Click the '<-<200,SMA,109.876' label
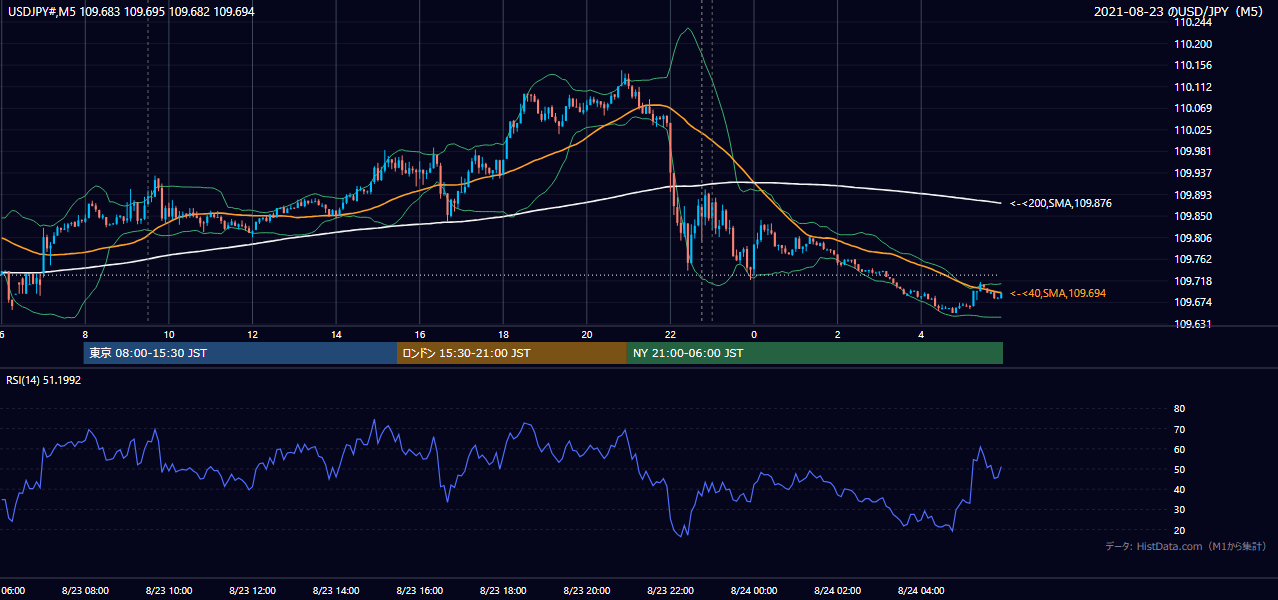This screenshot has height=600, width=1278. (x=1061, y=203)
